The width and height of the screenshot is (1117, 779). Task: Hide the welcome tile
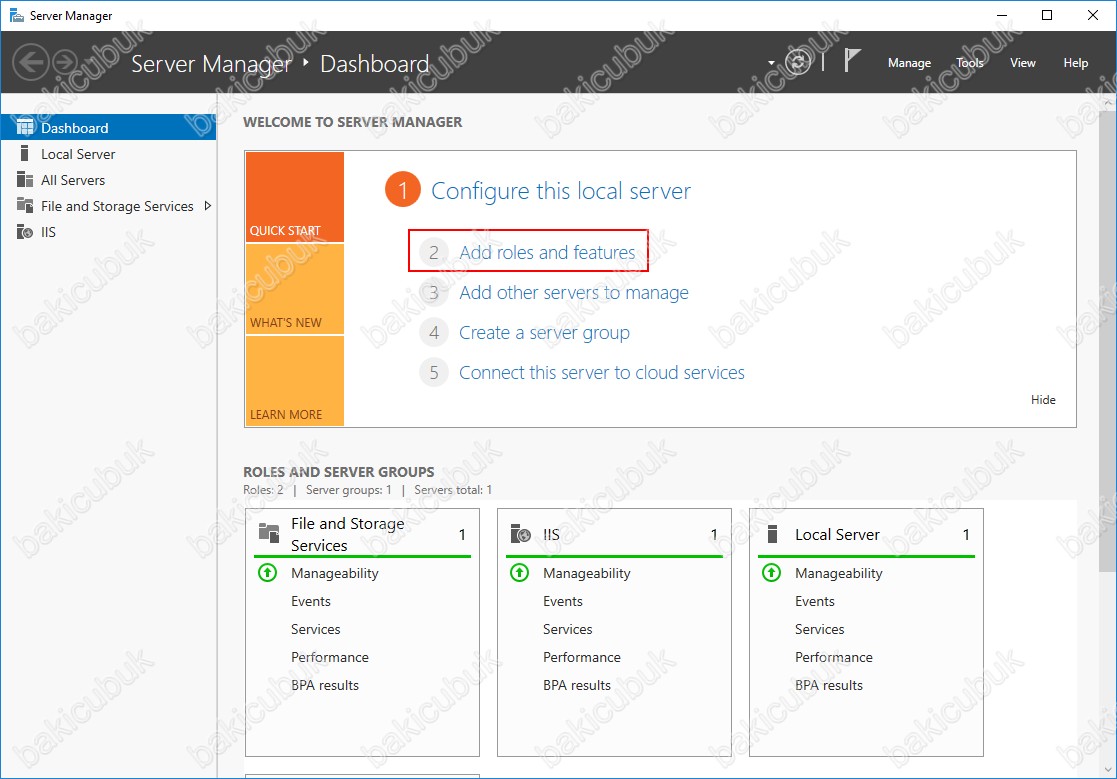click(x=1043, y=399)
